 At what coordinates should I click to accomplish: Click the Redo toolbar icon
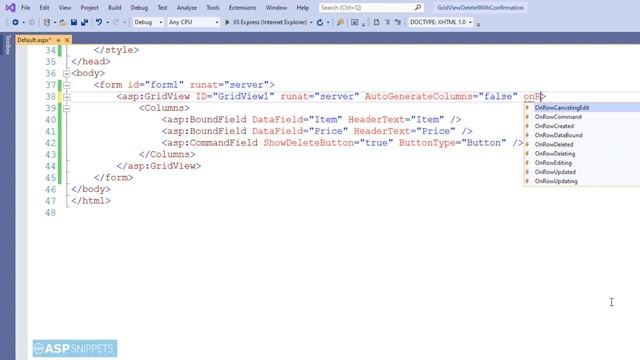click(x=116, y=22)
